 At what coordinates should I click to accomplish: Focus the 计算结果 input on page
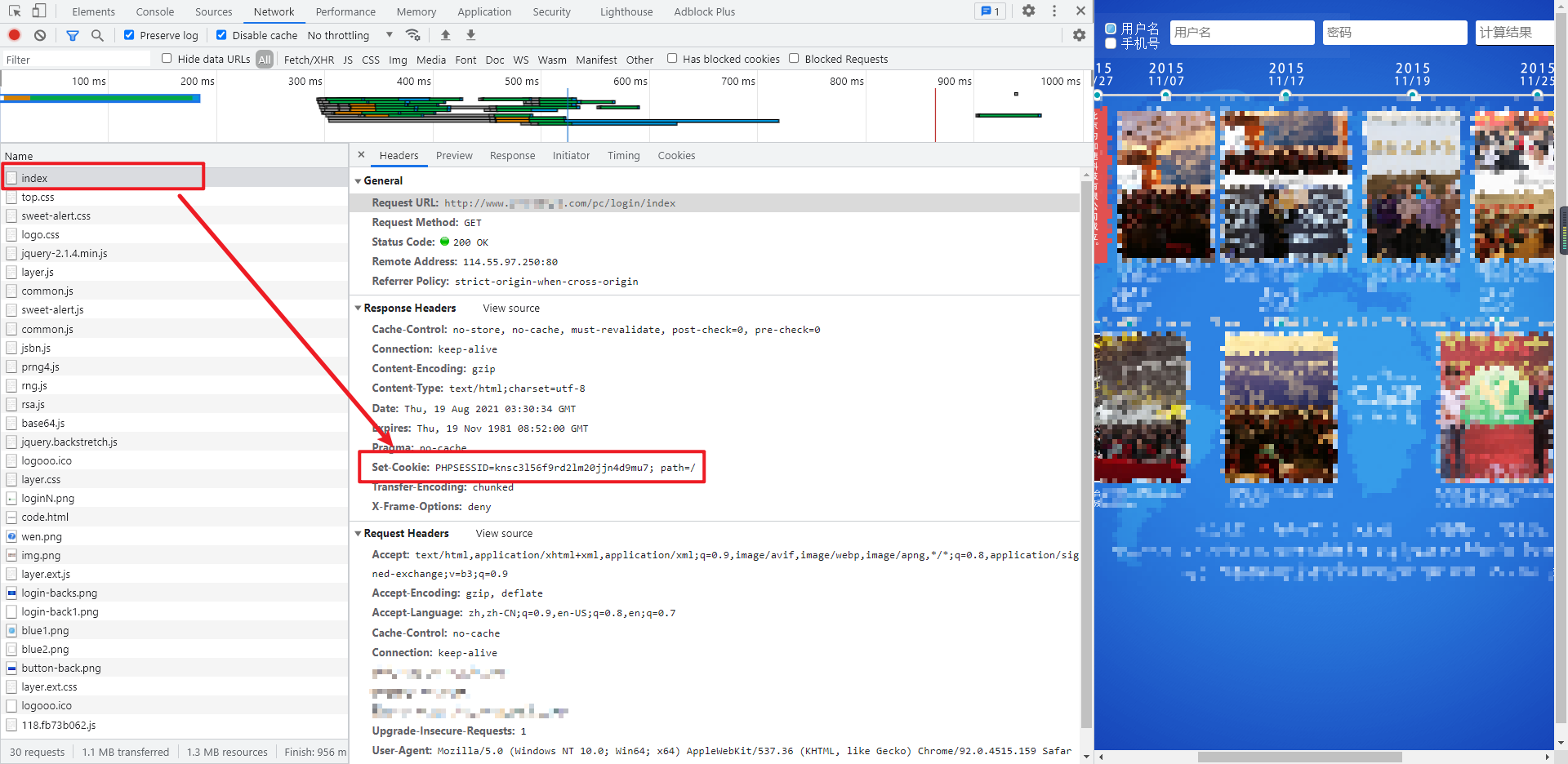[x=1515, y=32]
